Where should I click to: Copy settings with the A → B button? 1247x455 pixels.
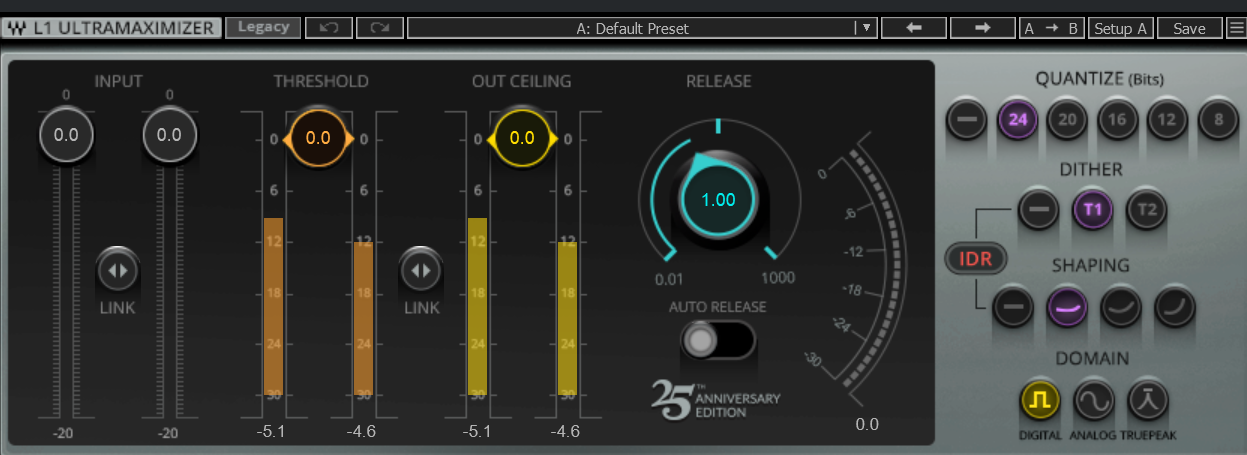[x=1051, y=28]
